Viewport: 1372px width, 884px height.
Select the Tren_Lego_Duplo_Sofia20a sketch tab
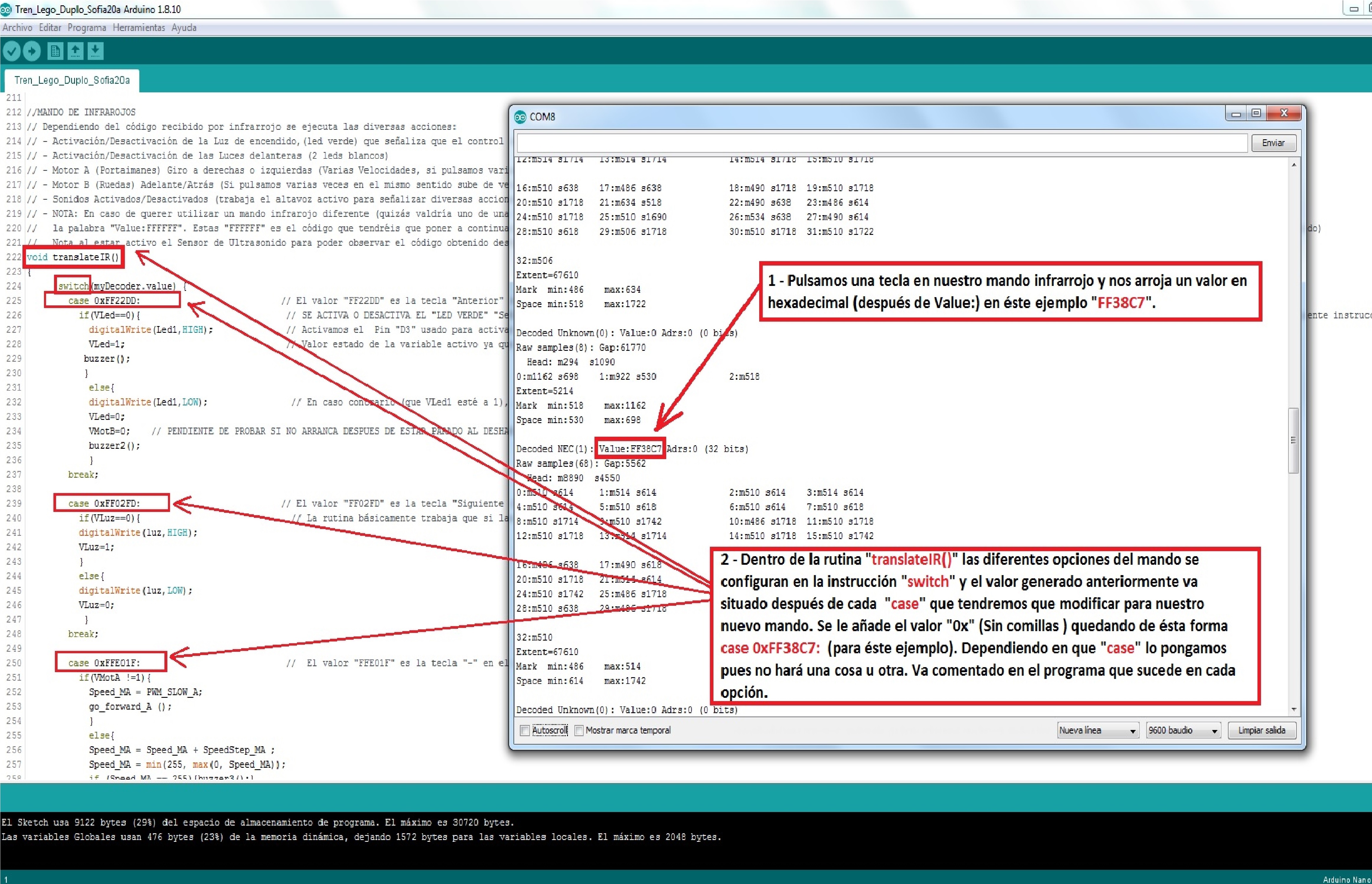pyautogui.click(x=72, y=80)
